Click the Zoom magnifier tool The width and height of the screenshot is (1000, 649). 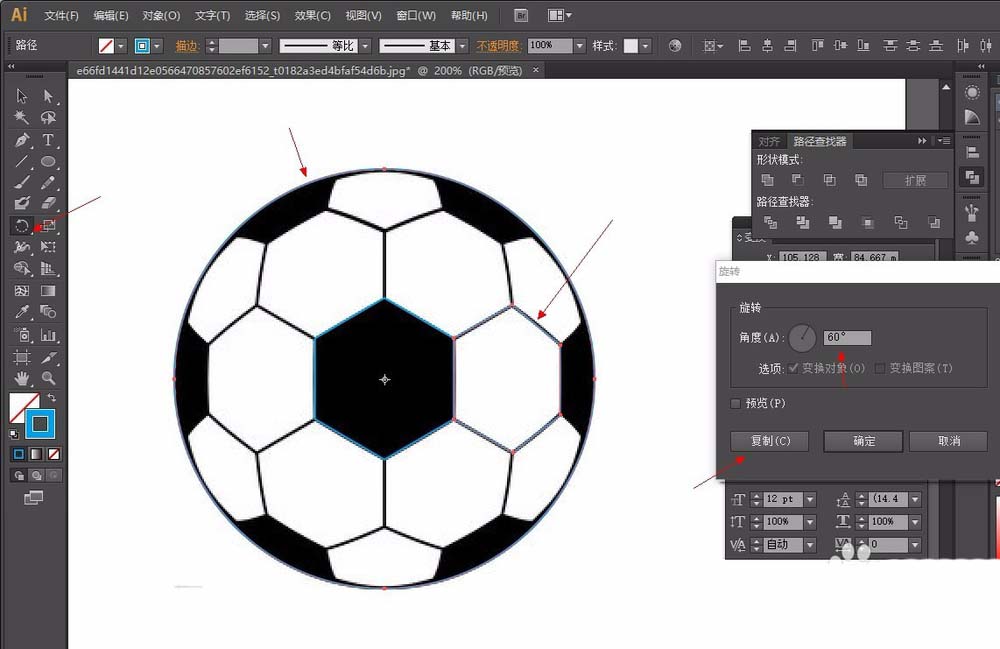[48, 378]
